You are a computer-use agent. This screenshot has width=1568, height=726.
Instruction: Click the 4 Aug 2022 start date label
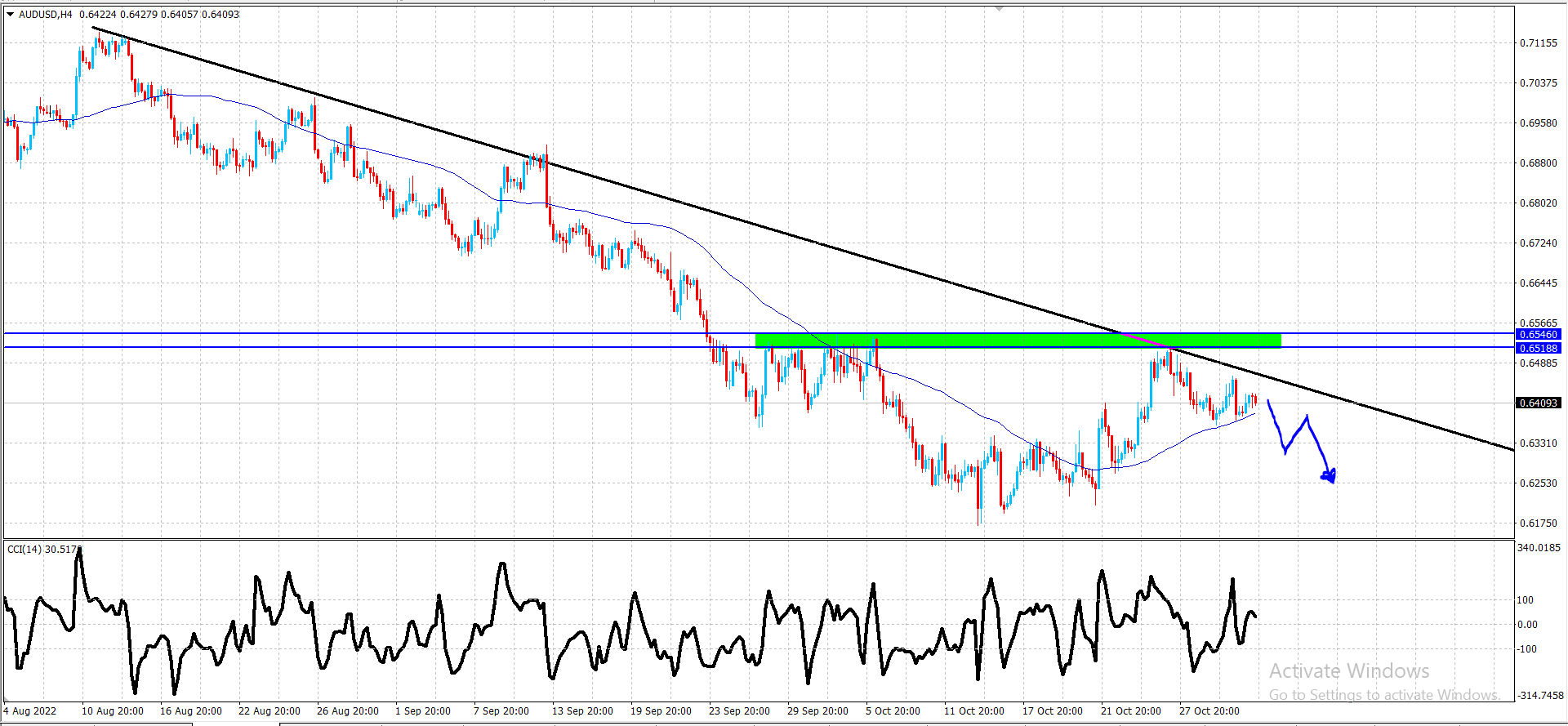coord(30,710)
